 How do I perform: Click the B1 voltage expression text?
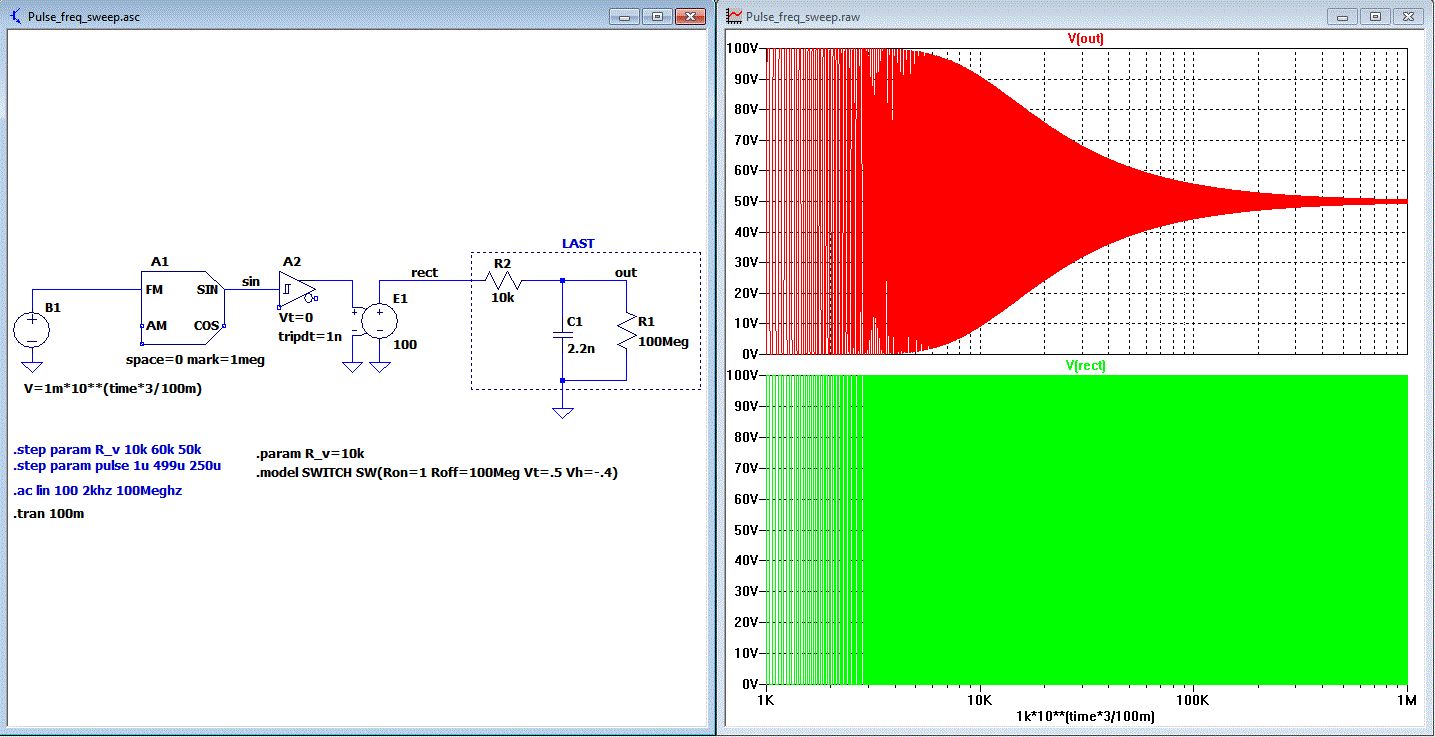[x=112, y=388]
